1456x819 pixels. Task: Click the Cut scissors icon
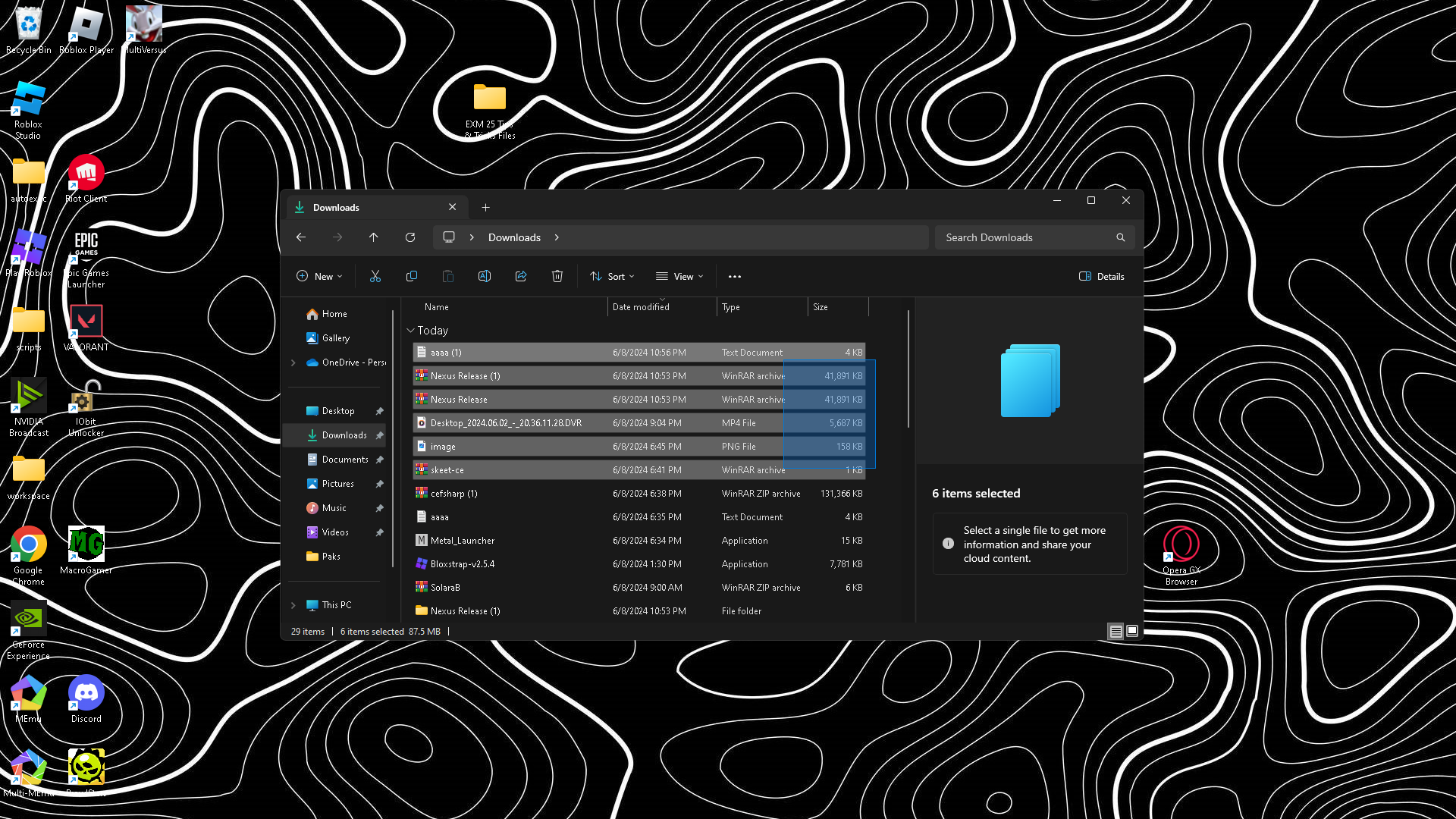pyautogui.click(x=375, y=276)
